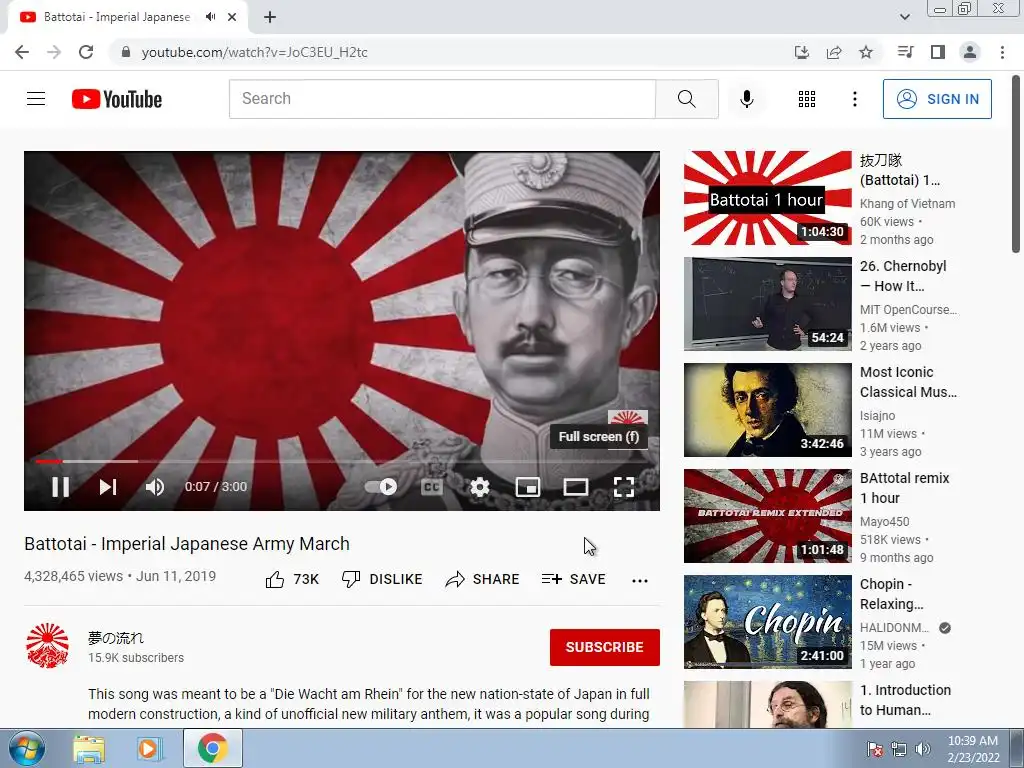The height and width of the screenshot is (768, 1024).
Task: Click the DISLIKE thumbs down button
Action: 383,579
